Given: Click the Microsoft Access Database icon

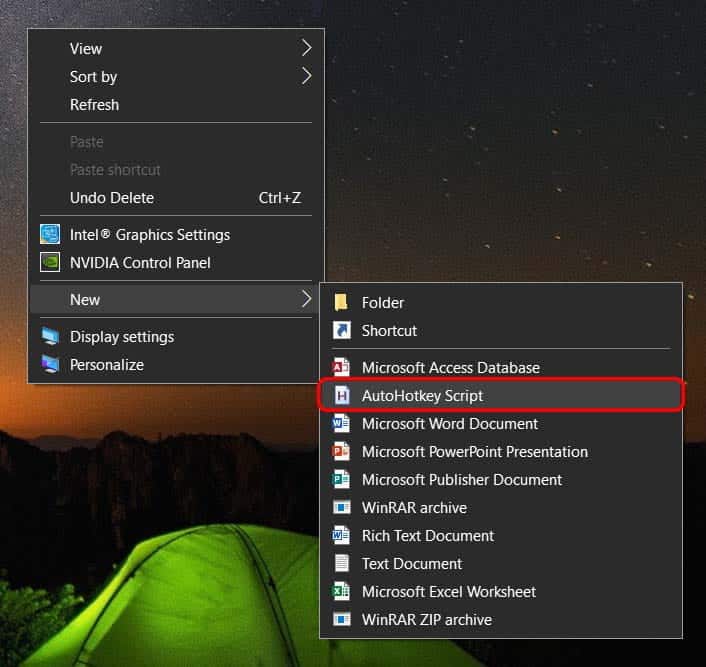Looking at the screenshot, I should (341, 368).
